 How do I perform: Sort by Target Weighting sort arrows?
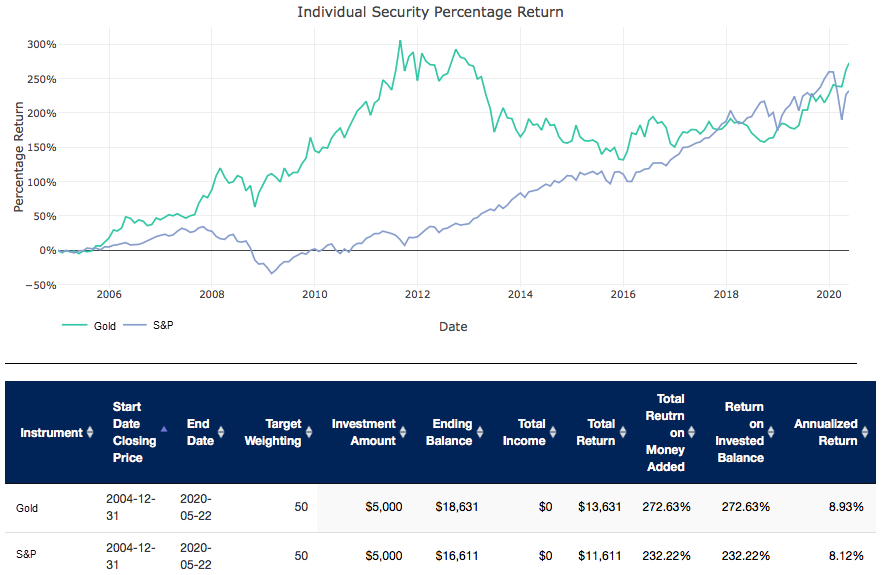click(309, 432)
